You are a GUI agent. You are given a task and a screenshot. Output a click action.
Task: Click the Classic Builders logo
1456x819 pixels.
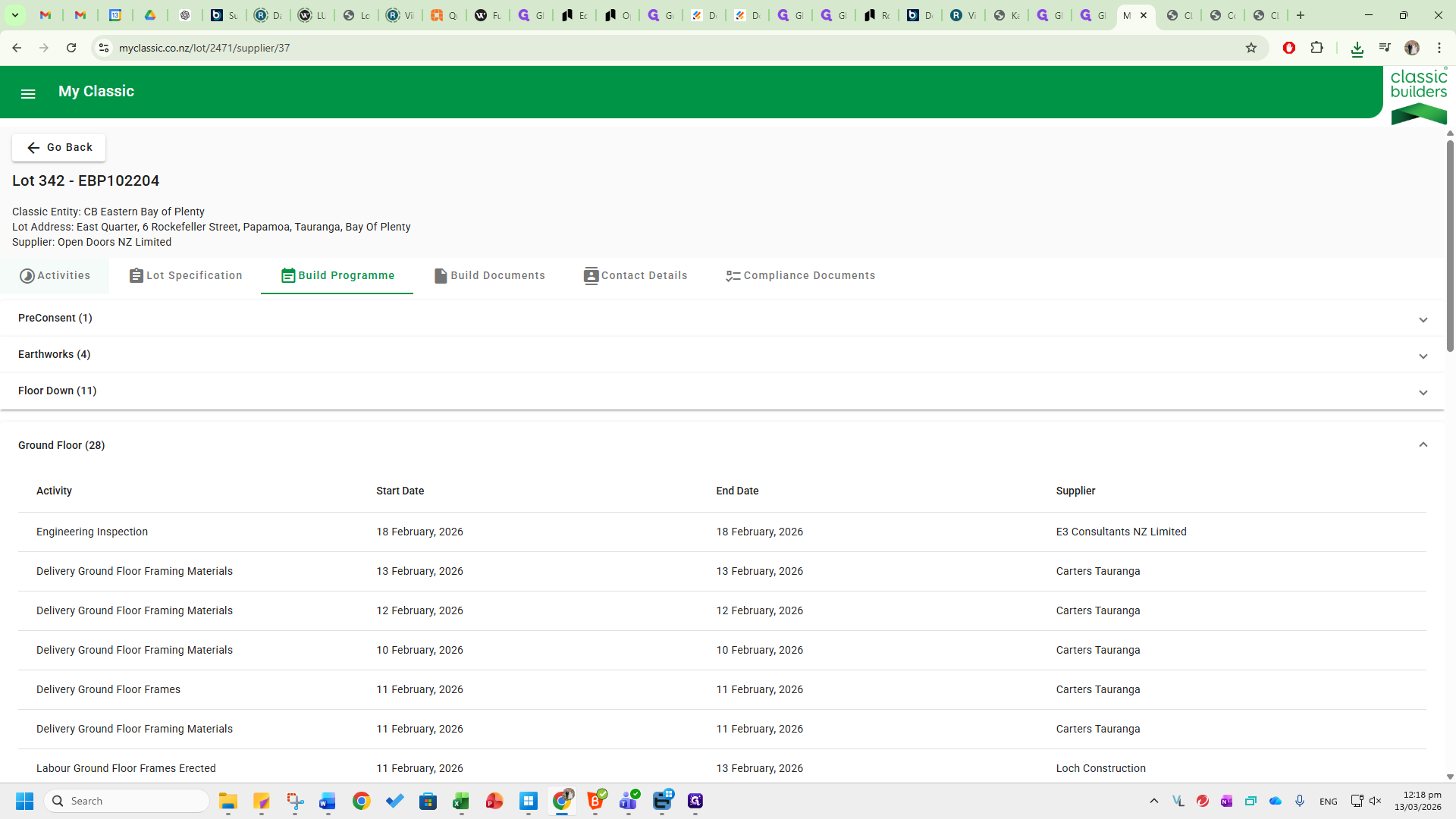tap(1418, 96)
